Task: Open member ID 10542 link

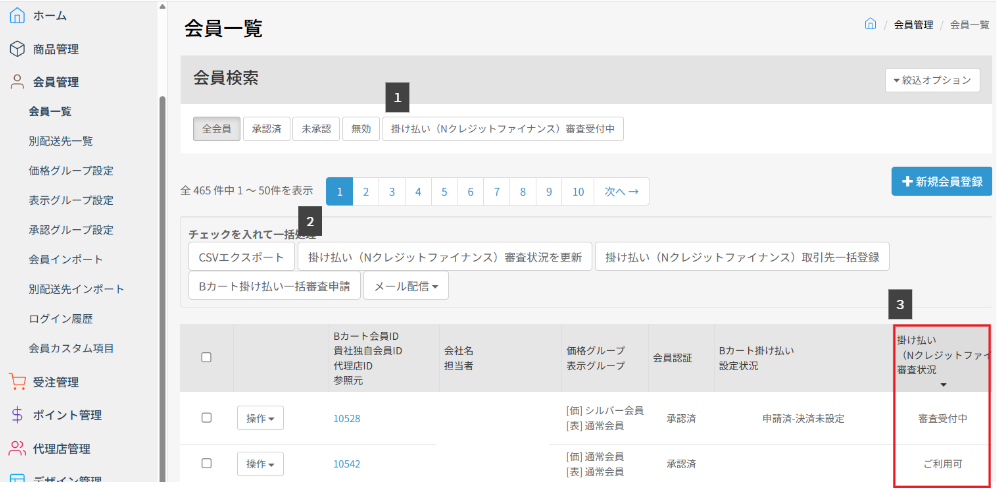Action: point(347,464)
